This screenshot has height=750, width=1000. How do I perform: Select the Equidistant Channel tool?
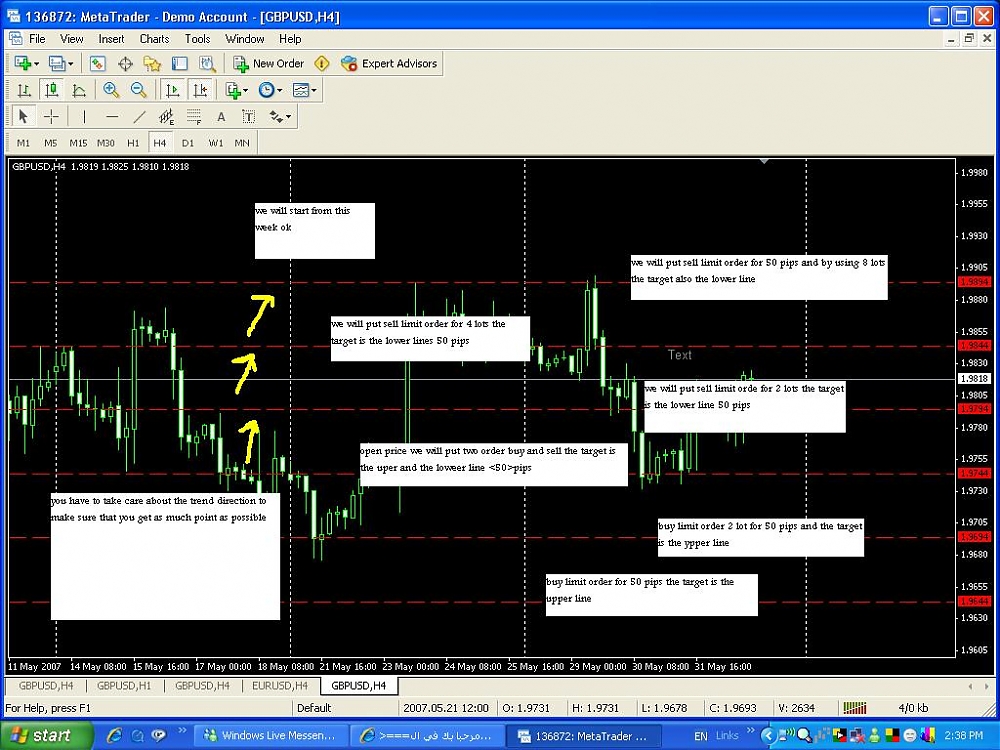click(x=166, y=116)
